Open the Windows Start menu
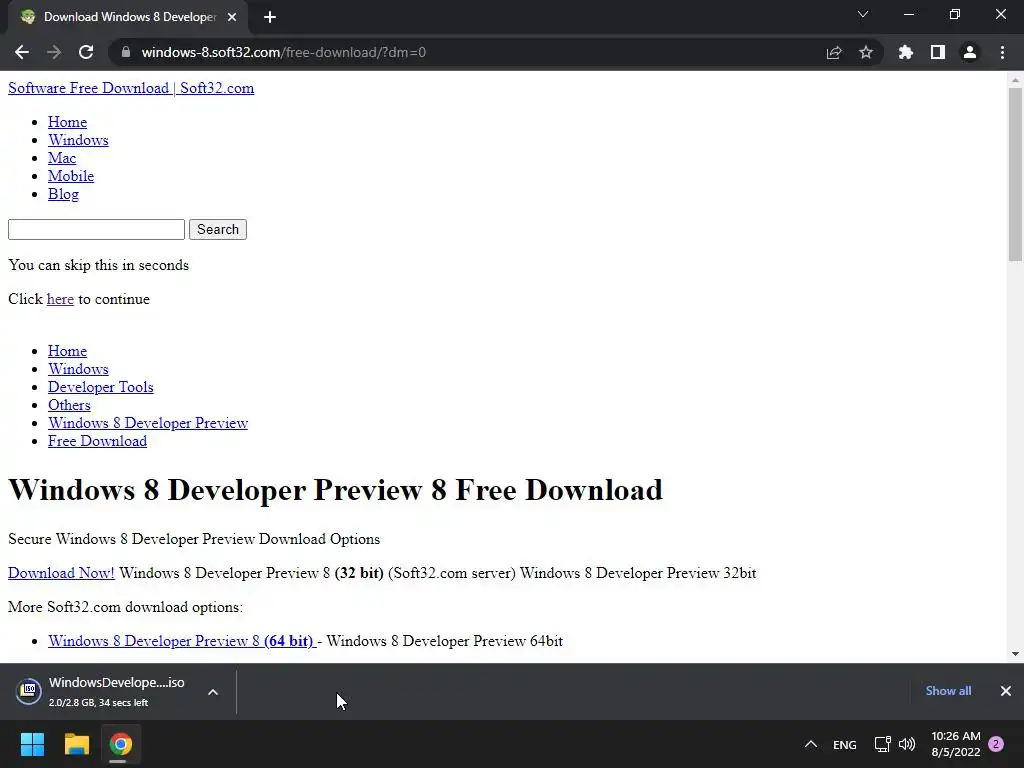This screenshot has height=768, width=1024. (x=32, y=744)
